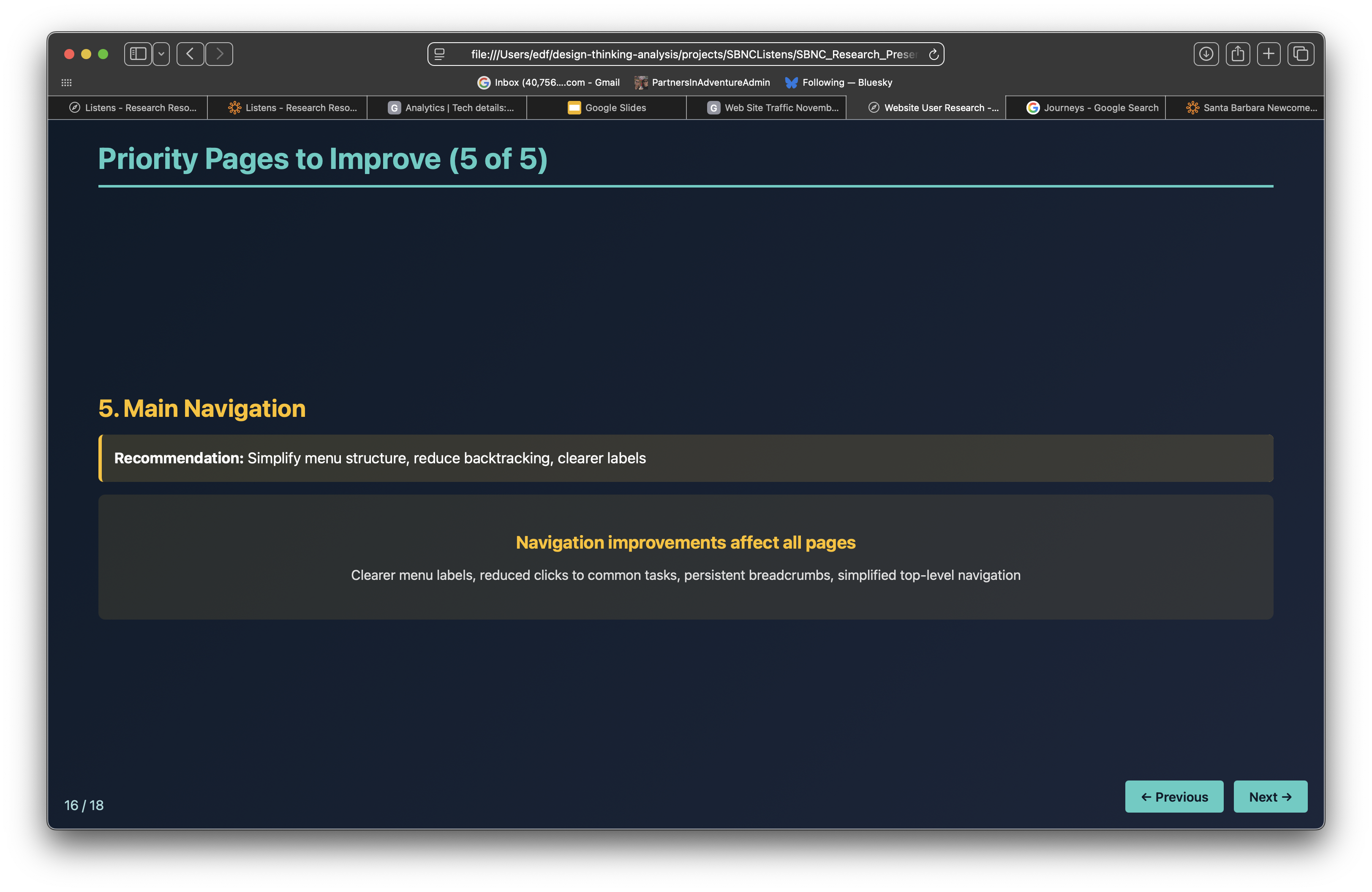Open Following — Bluesky bookmark
This screenshot has height=892, width=1372.
(838, 82)
